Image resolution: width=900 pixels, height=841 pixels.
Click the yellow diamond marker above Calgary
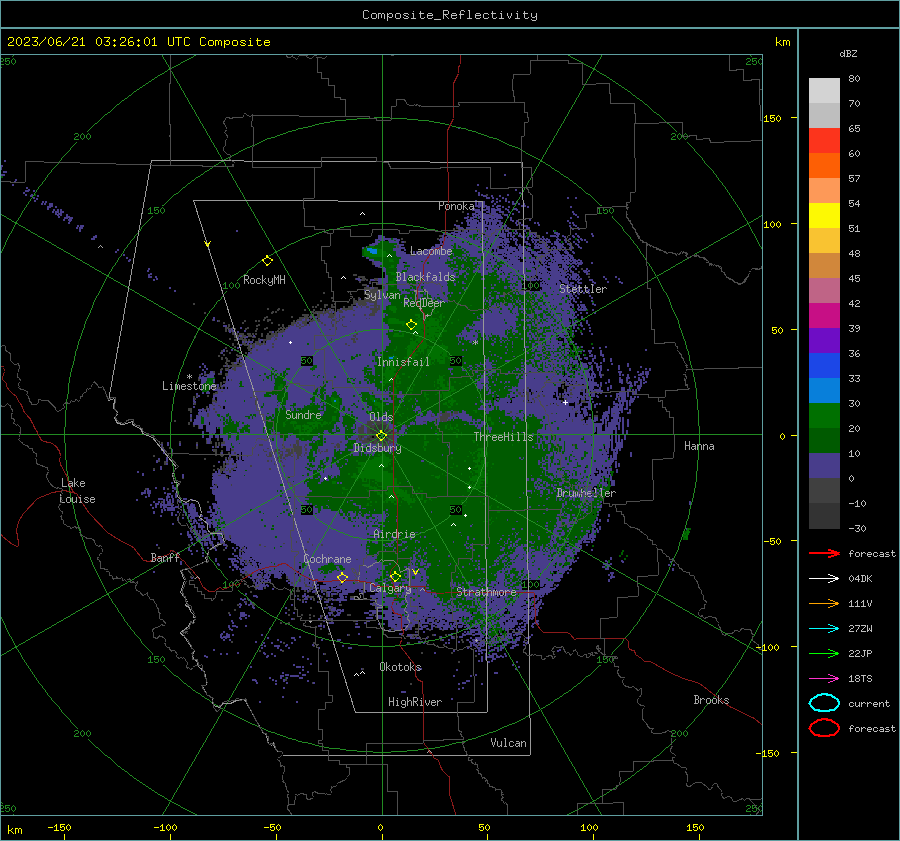click(395, 576)
